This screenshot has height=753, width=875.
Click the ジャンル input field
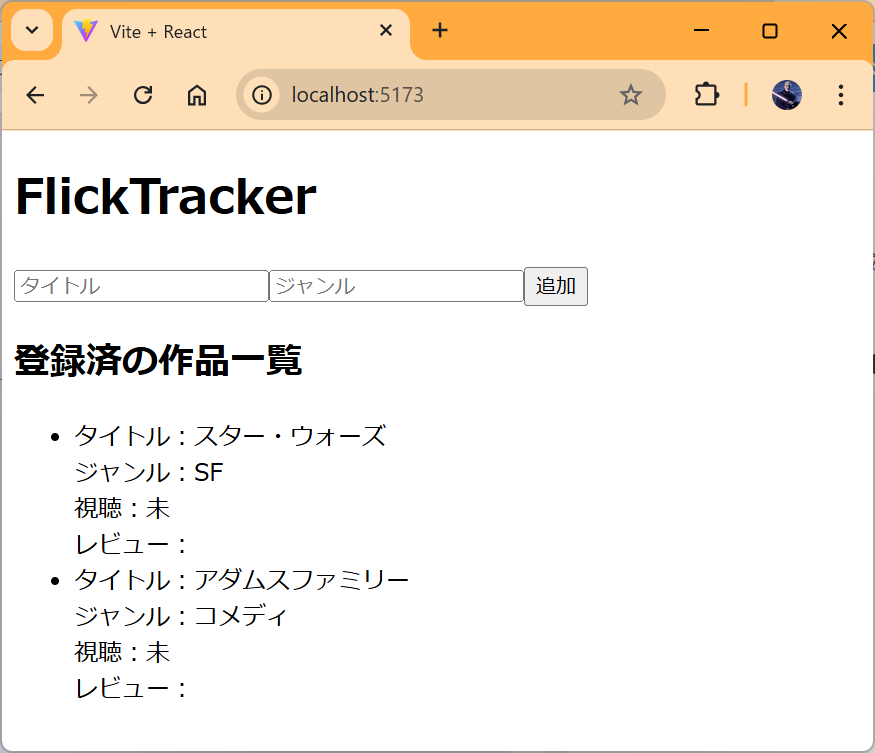(x=396, y=286)
